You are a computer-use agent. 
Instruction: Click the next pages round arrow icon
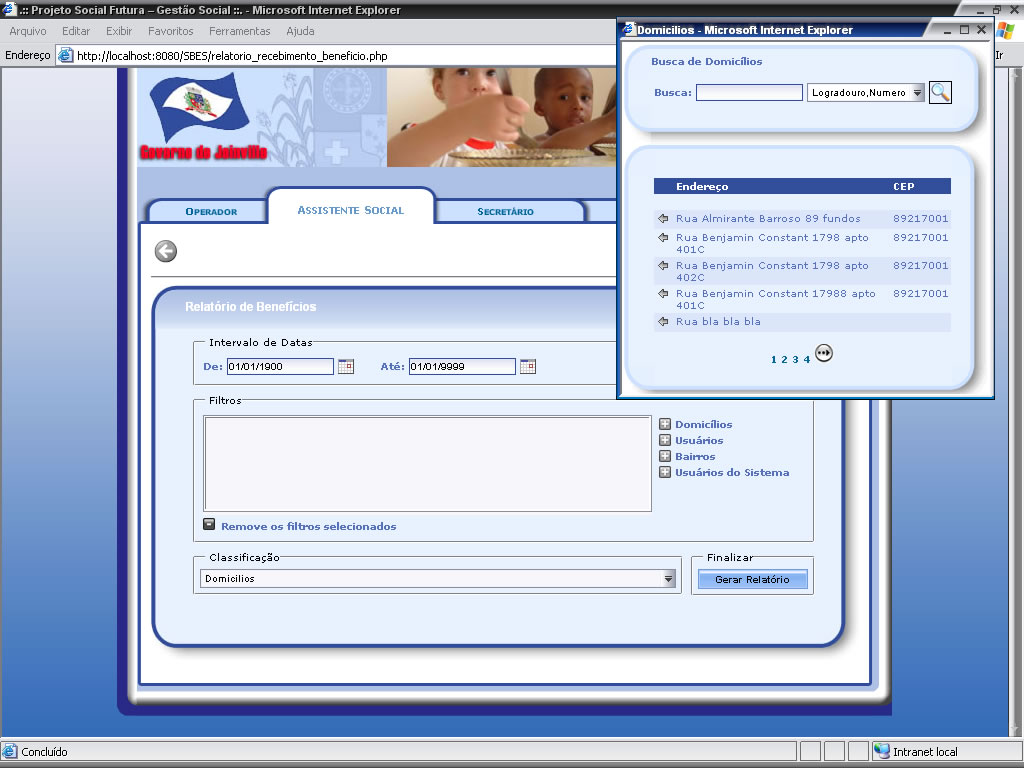[824, 353]
